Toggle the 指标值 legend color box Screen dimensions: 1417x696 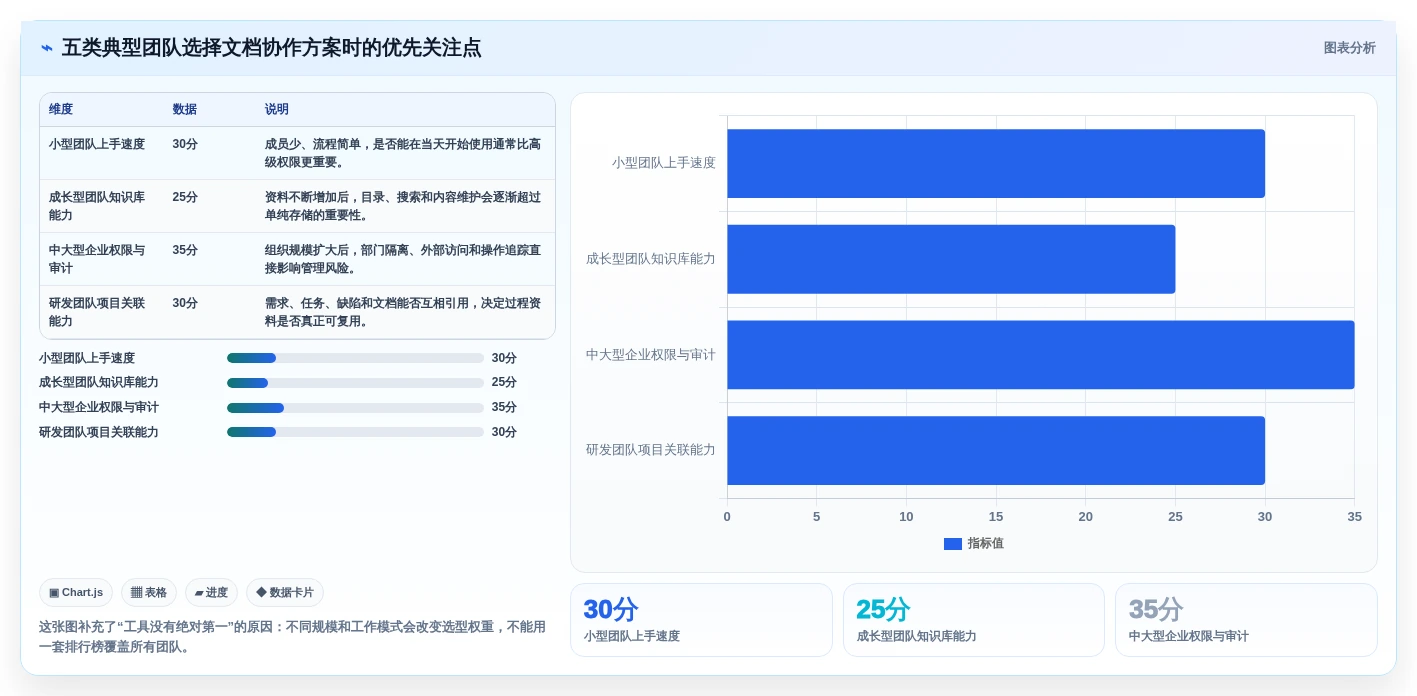pyautogui.click(x=953, y=544)
